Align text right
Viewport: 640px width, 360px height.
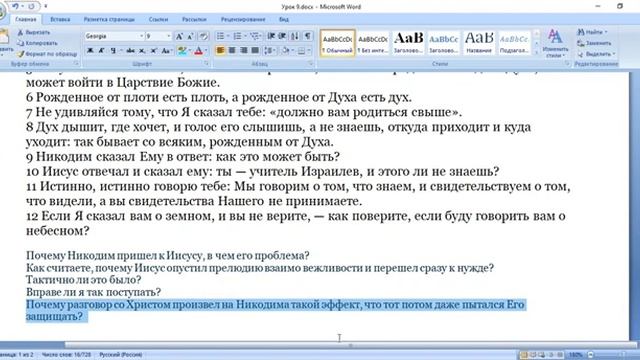point(244,51)
